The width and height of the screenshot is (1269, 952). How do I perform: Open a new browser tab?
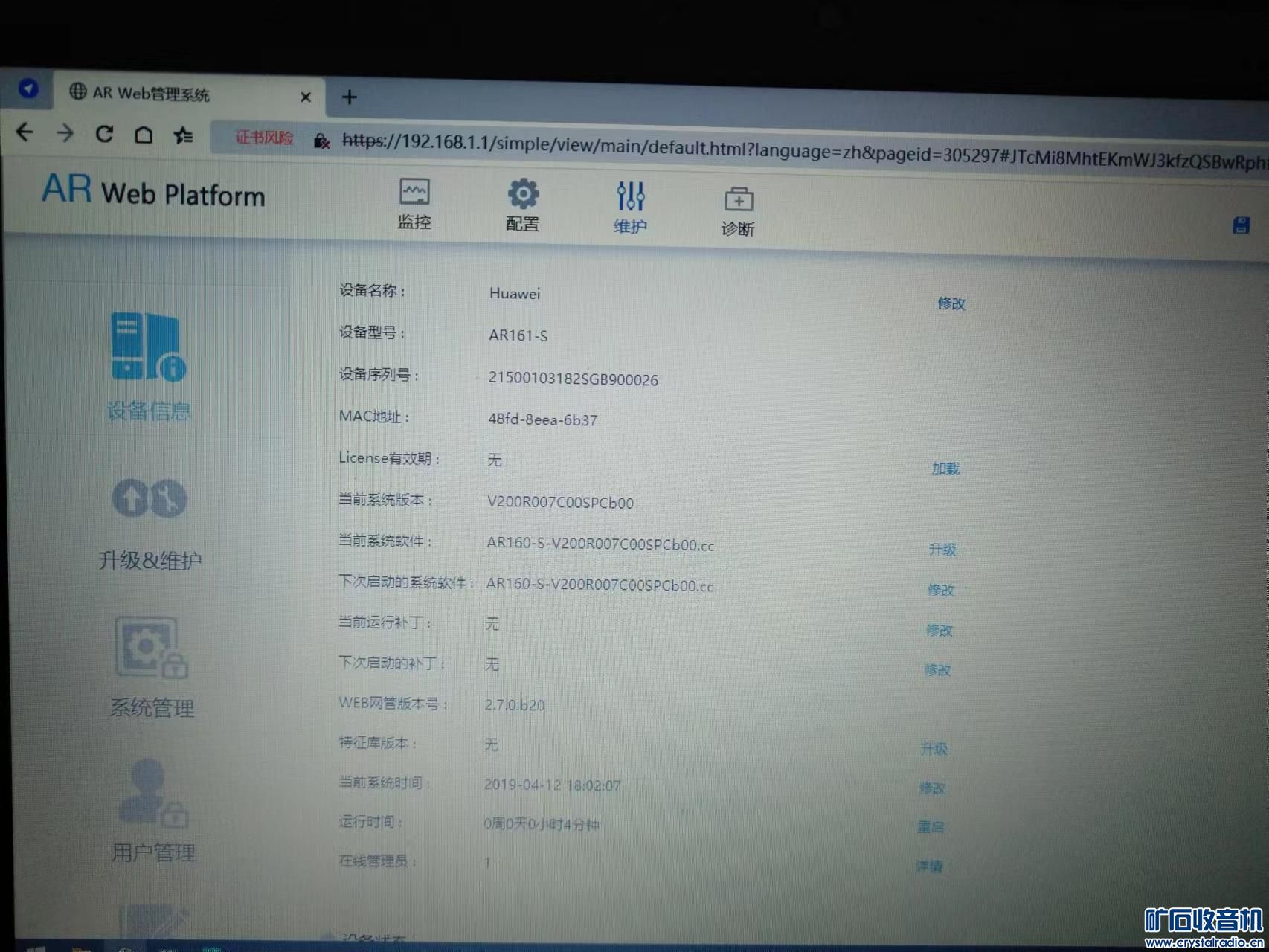pos(349,97)
